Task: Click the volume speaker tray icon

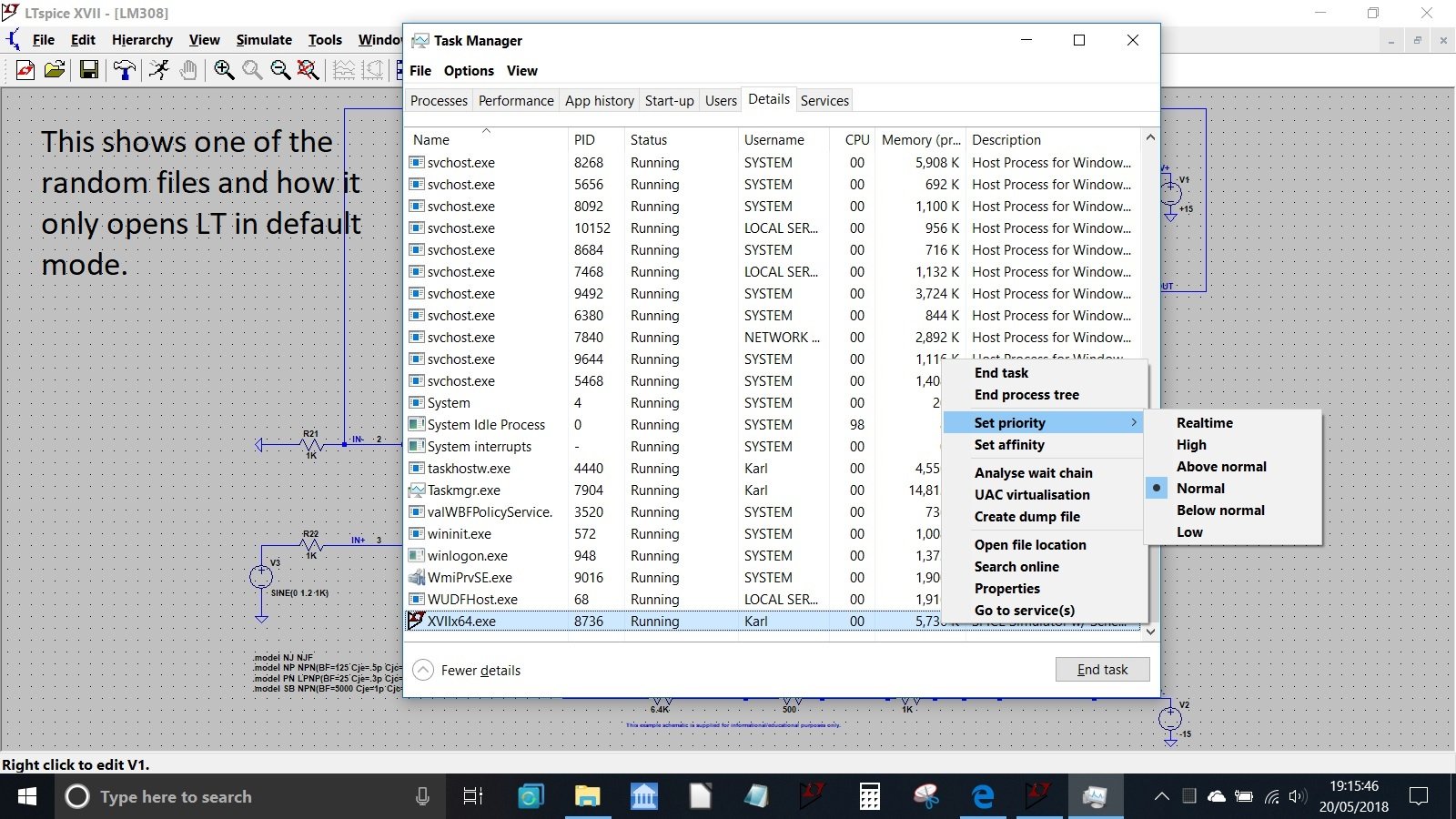Action: [1298, 797]
